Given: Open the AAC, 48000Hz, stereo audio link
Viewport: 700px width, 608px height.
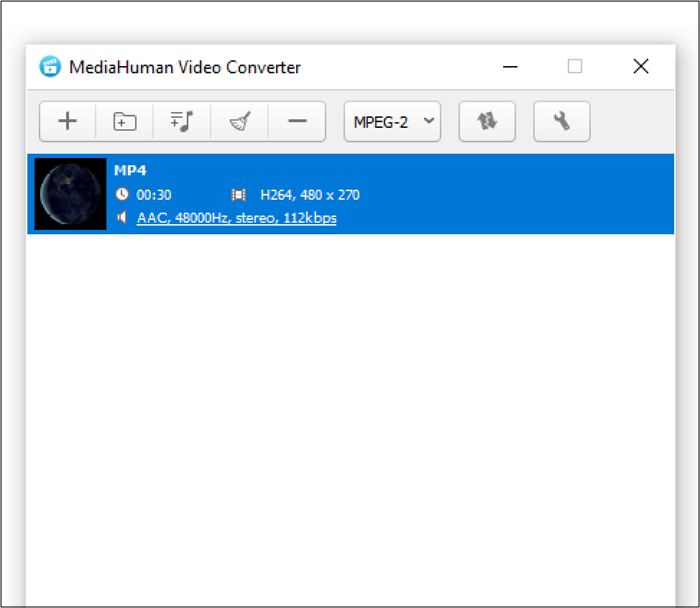Looking at the screenshot, I should [x=236, y=218].
